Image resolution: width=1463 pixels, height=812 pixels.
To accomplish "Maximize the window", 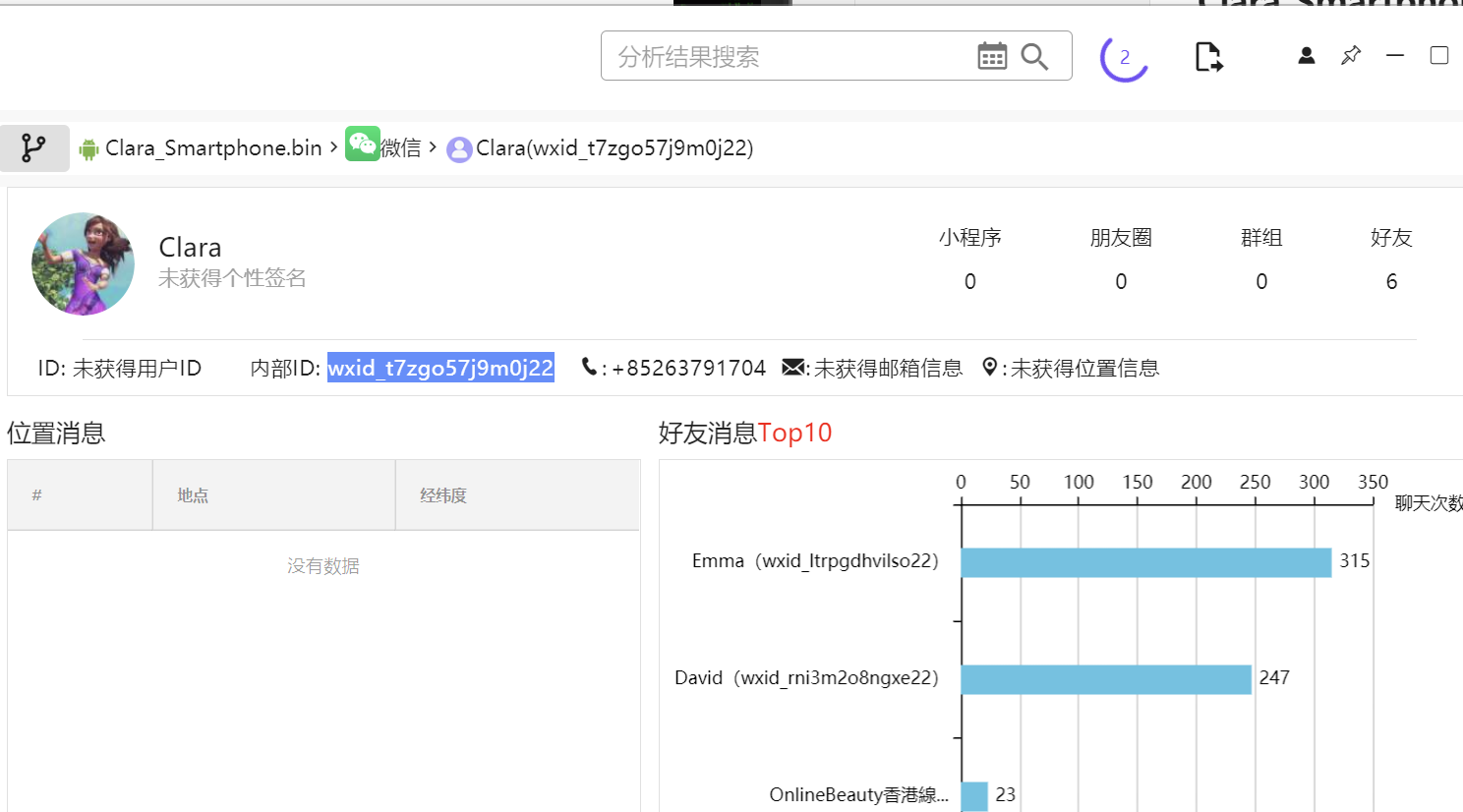I will click(1438, 55).
